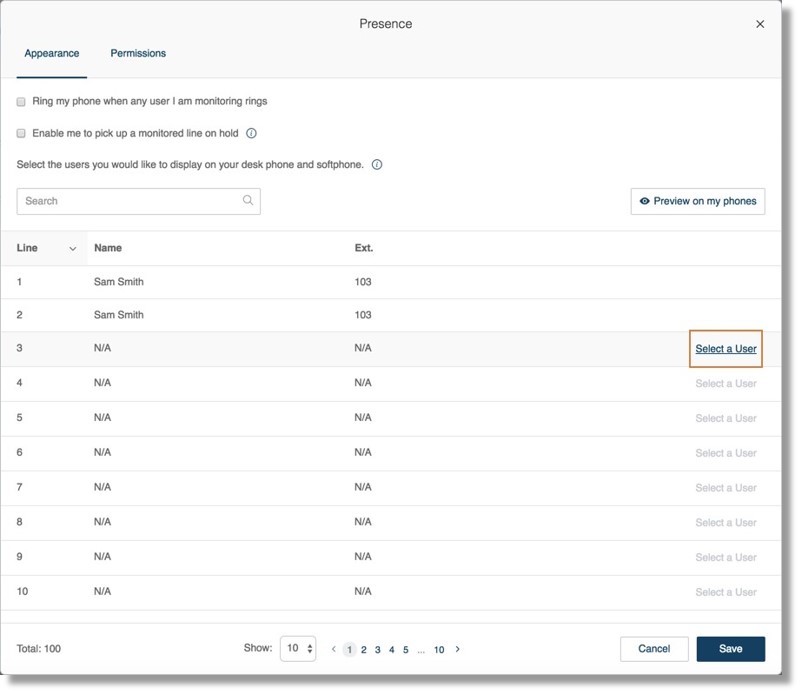The image size is (800, 693).
Task: Go to page 4 in pagination
Action: pyautogui.click(x=392, y=650)
